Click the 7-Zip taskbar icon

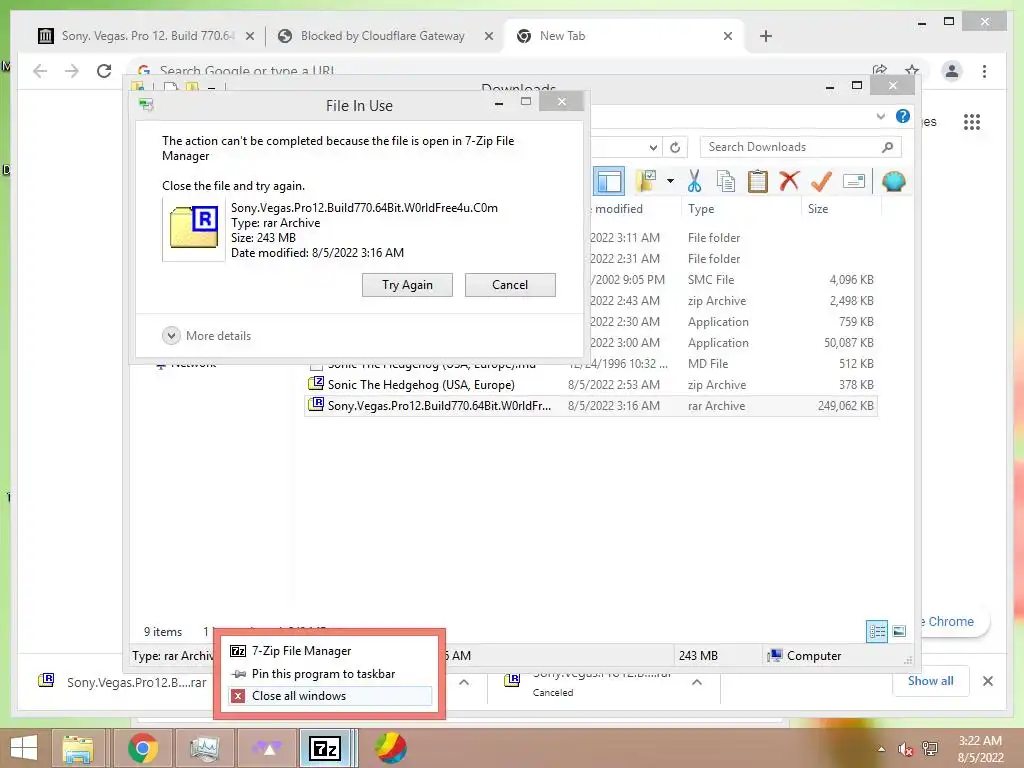click(326, 748)
